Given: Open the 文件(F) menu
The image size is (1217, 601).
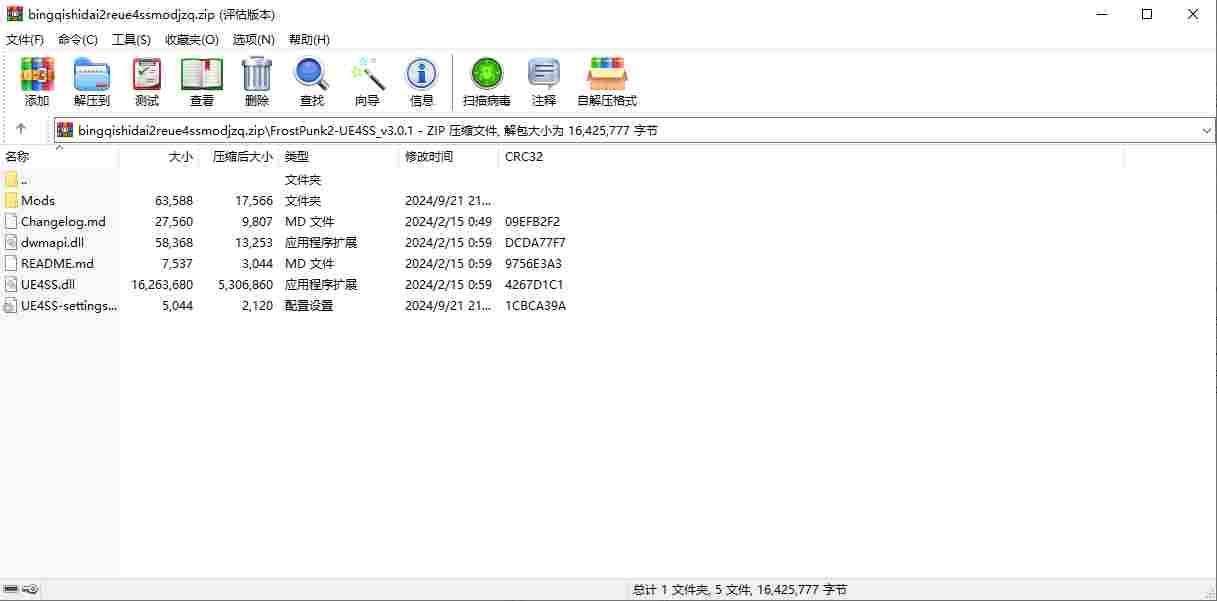Looking at the screenshot, I should 25,39.
